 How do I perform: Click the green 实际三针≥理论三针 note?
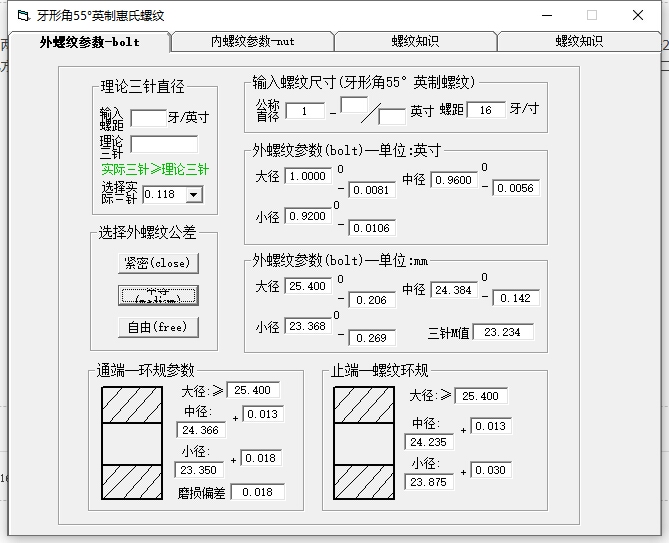tap(155, 169)
